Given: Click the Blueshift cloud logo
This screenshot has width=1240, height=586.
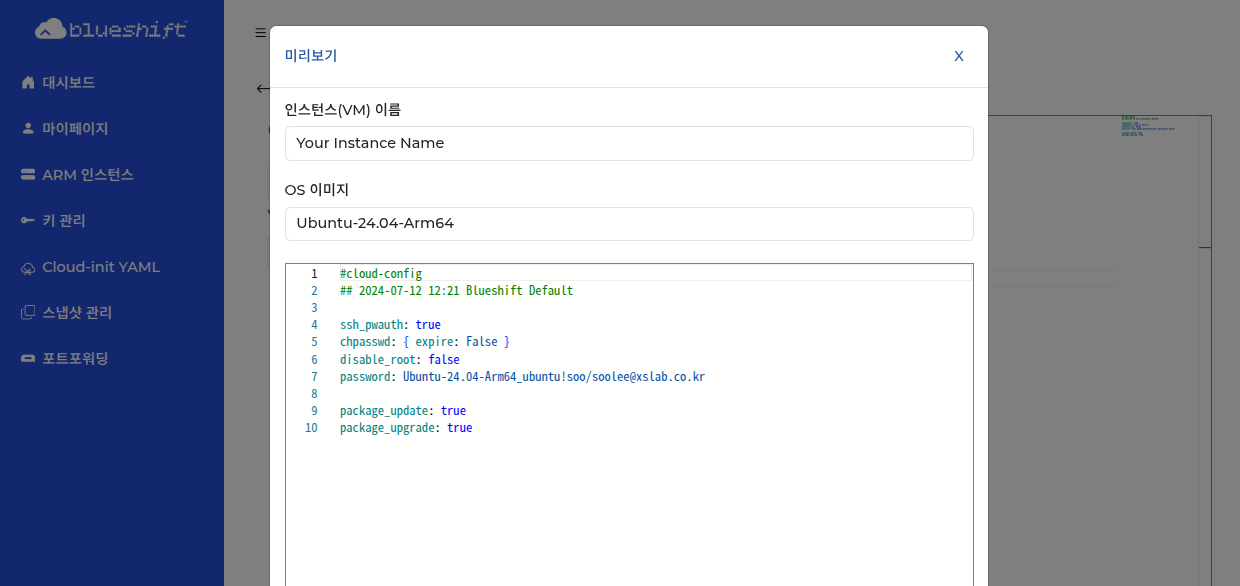Looking at the screenshot, I should [x=111, y=29].
